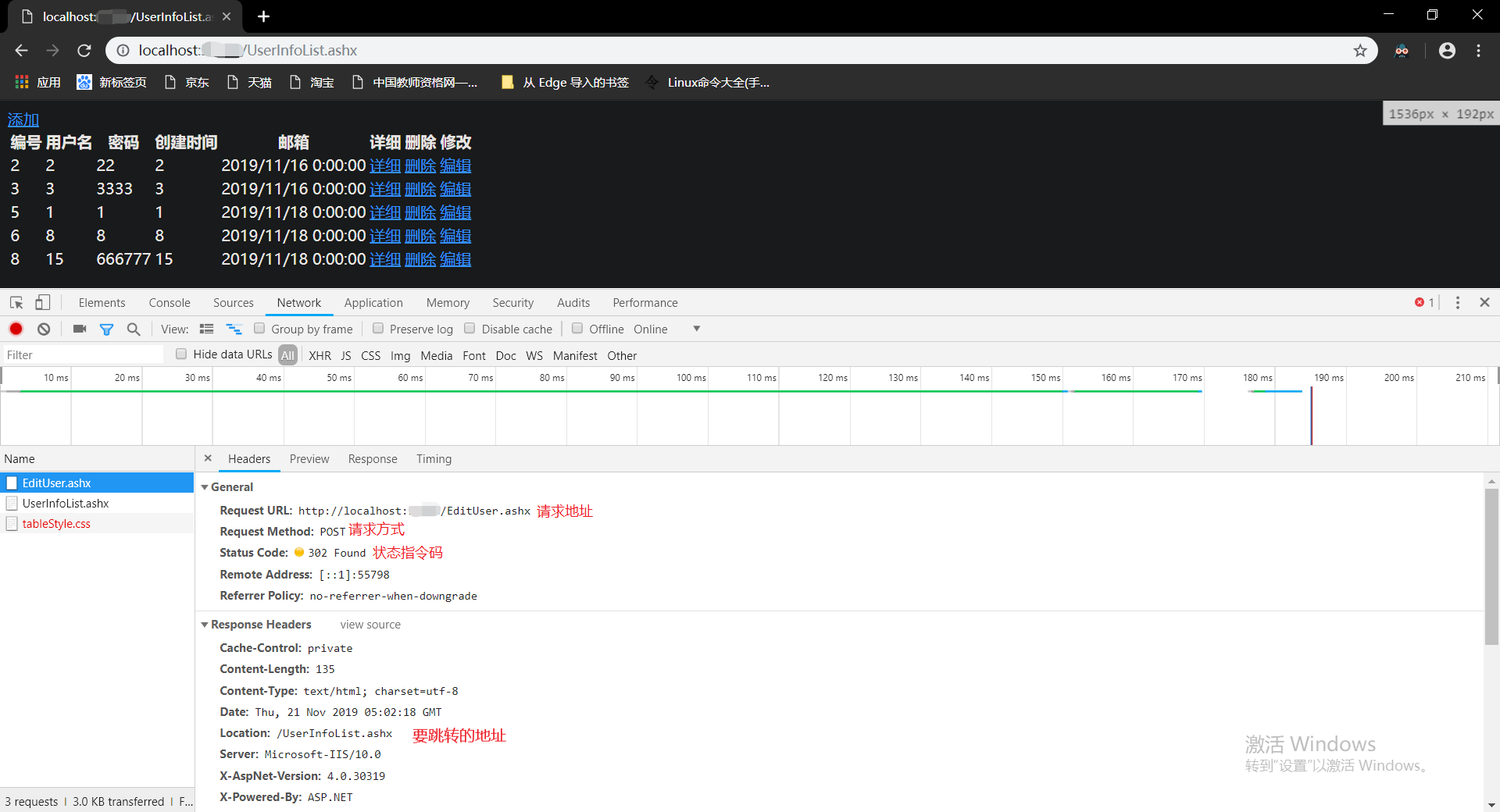Click the 添加 link above the table

(x=22, y=119)
